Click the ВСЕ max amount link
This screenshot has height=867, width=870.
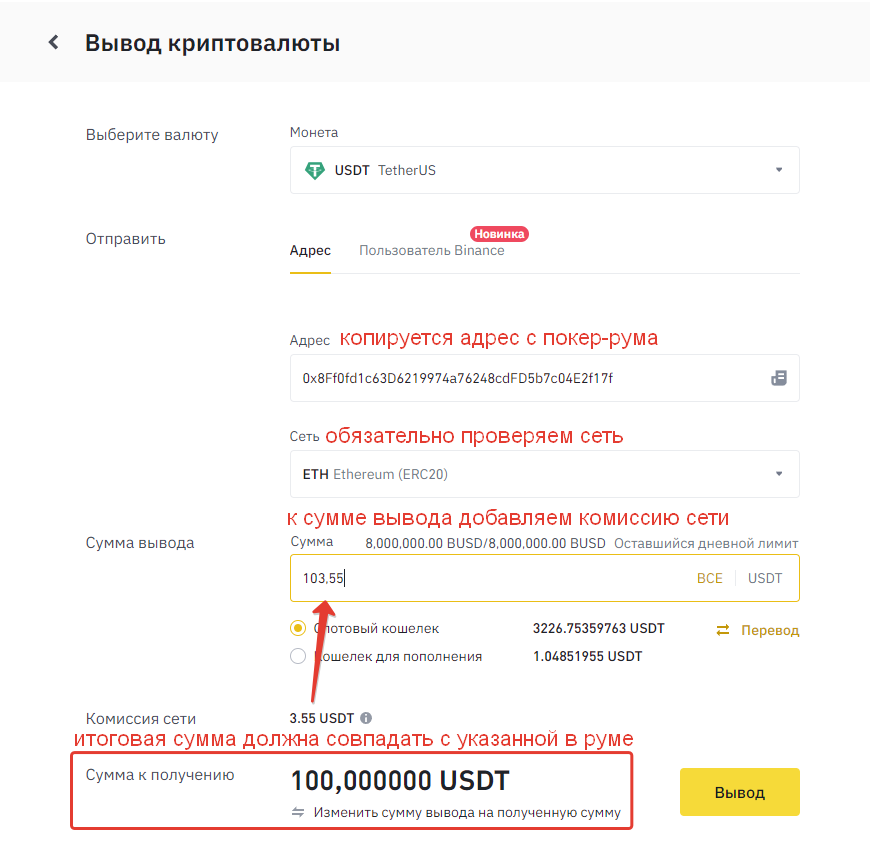click(x=709, y=578)
